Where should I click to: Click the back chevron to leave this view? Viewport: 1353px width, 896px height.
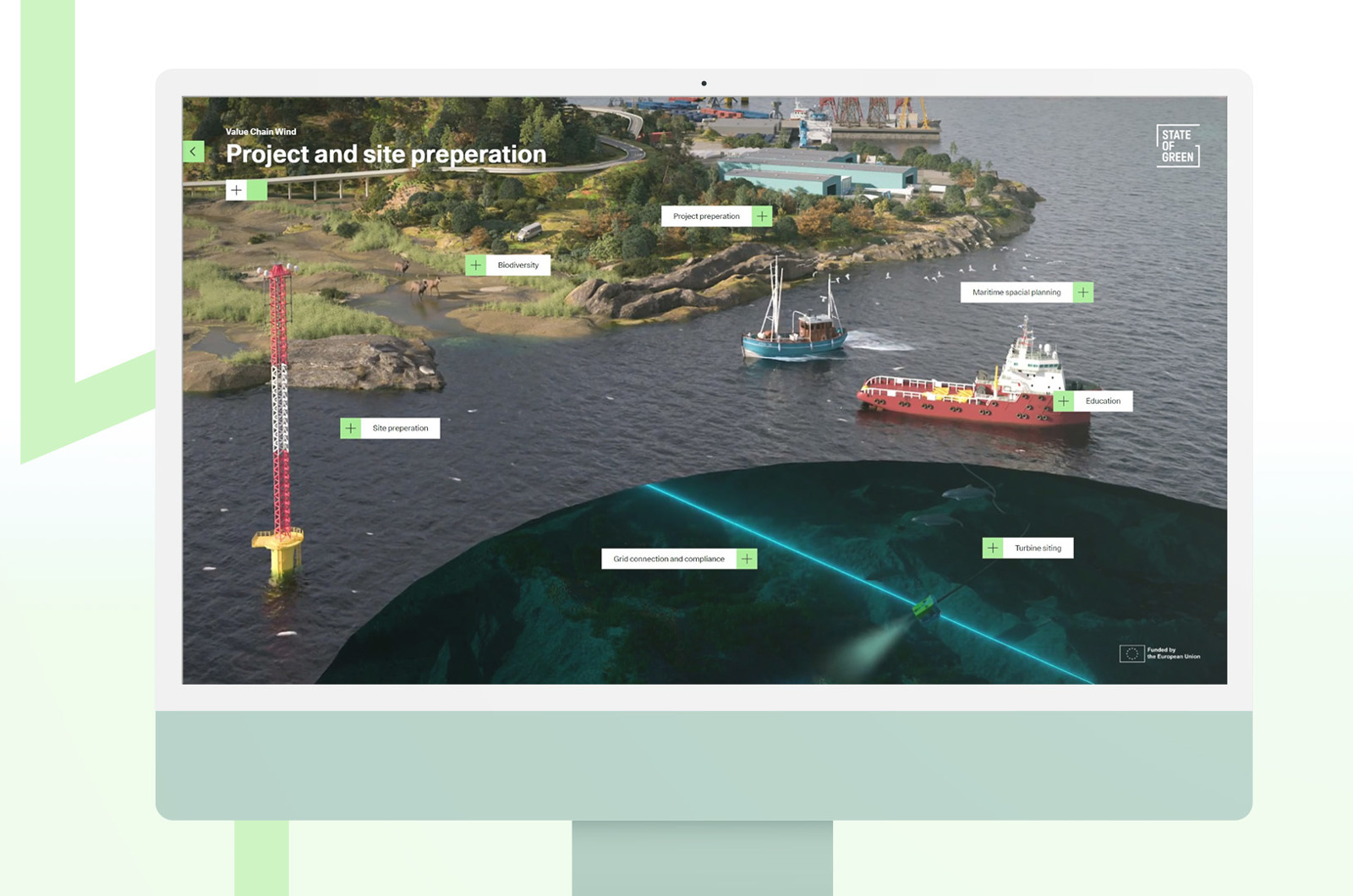194,150
